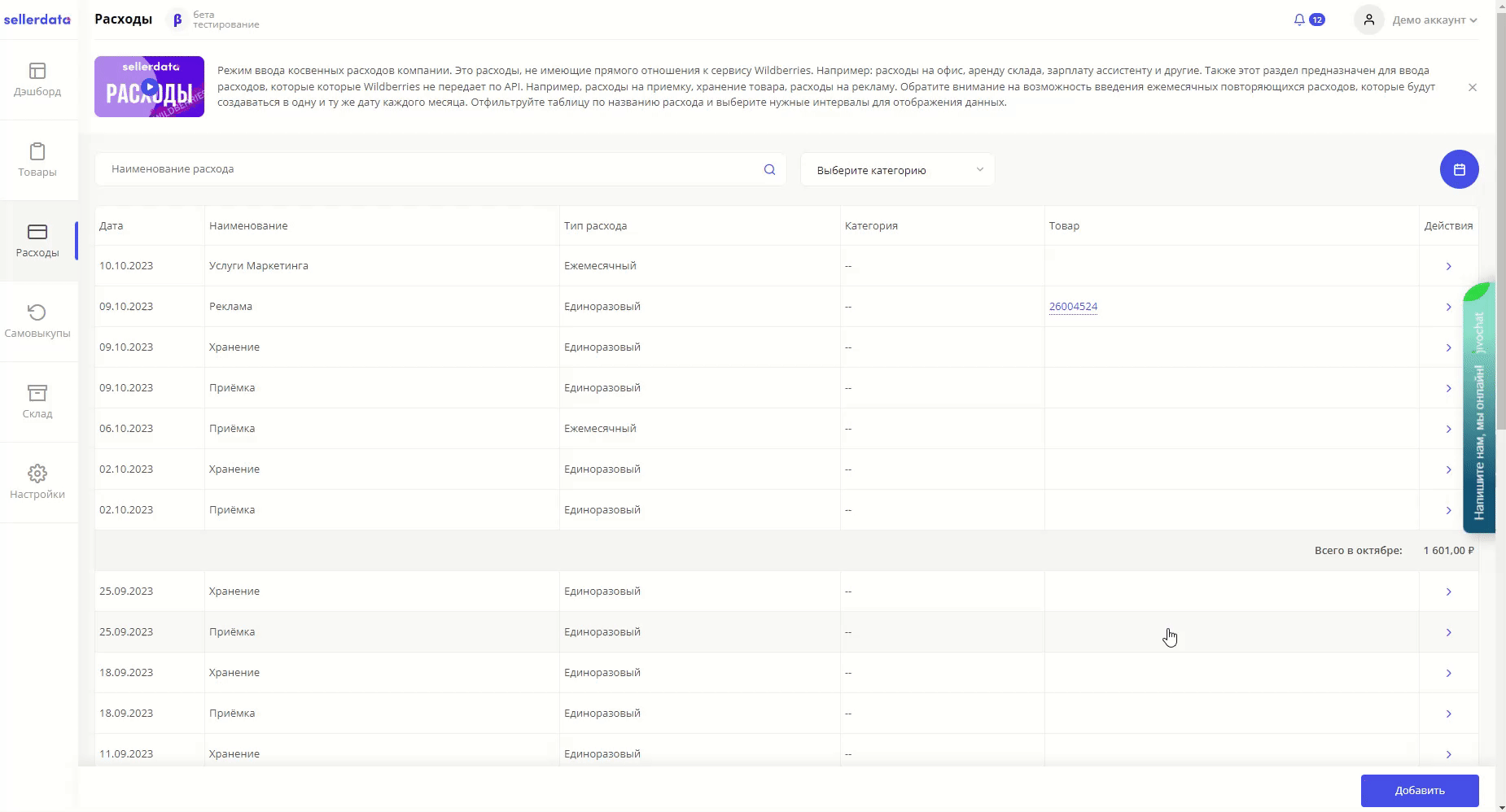This screenshot has height=812, width=1506.
Task: Open the Дэшборд section in sidebar
Action: click(x=37, y=80)
